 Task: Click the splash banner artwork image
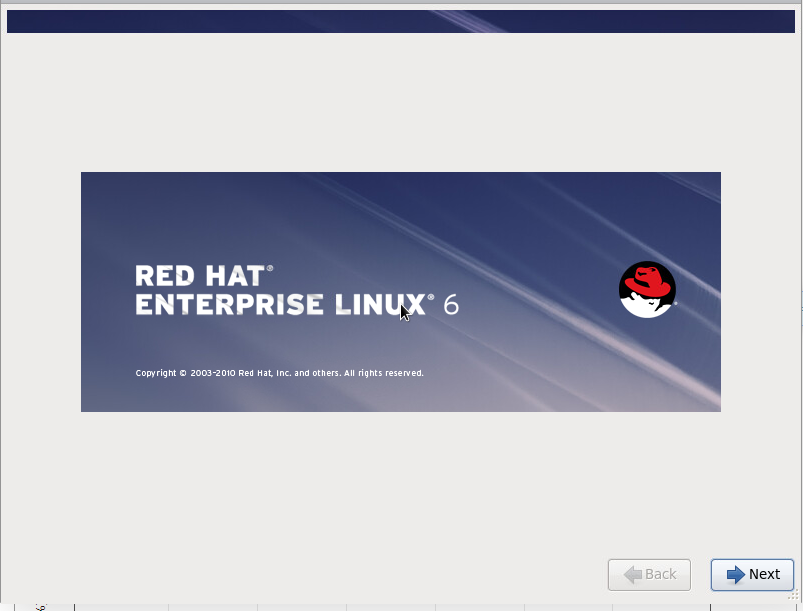[400, 292]
